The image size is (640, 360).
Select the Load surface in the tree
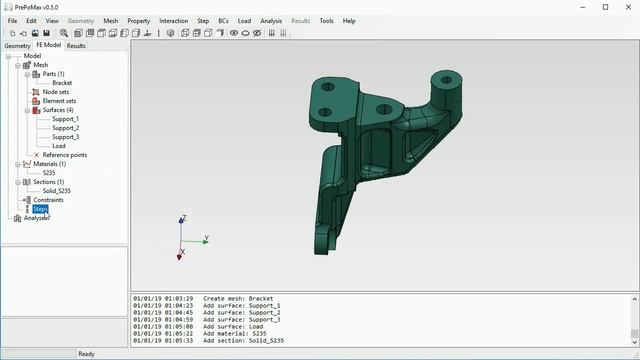59,146
